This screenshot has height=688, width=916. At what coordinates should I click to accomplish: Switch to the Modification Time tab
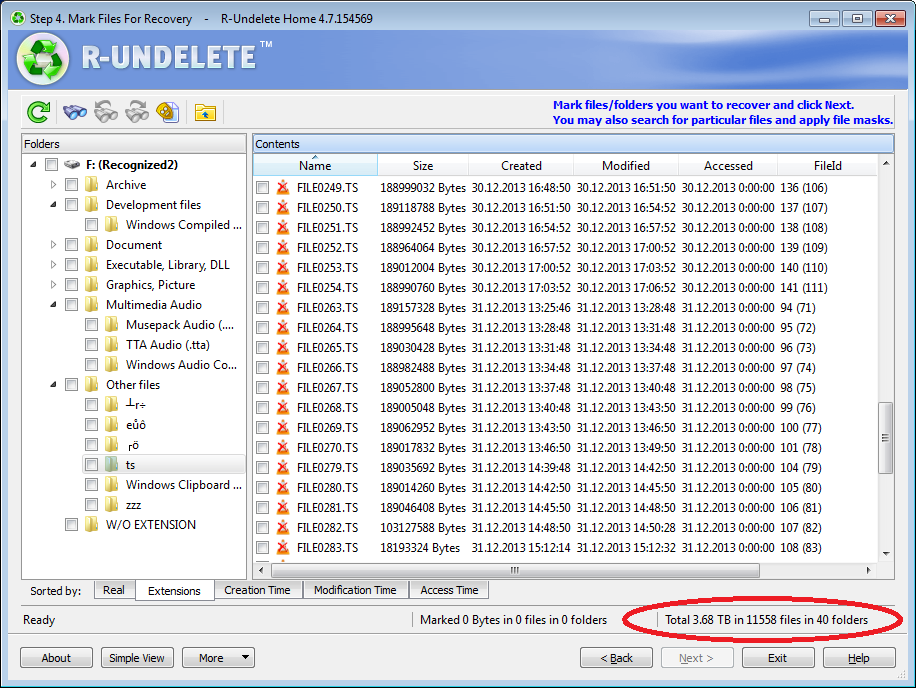point(355,590)
